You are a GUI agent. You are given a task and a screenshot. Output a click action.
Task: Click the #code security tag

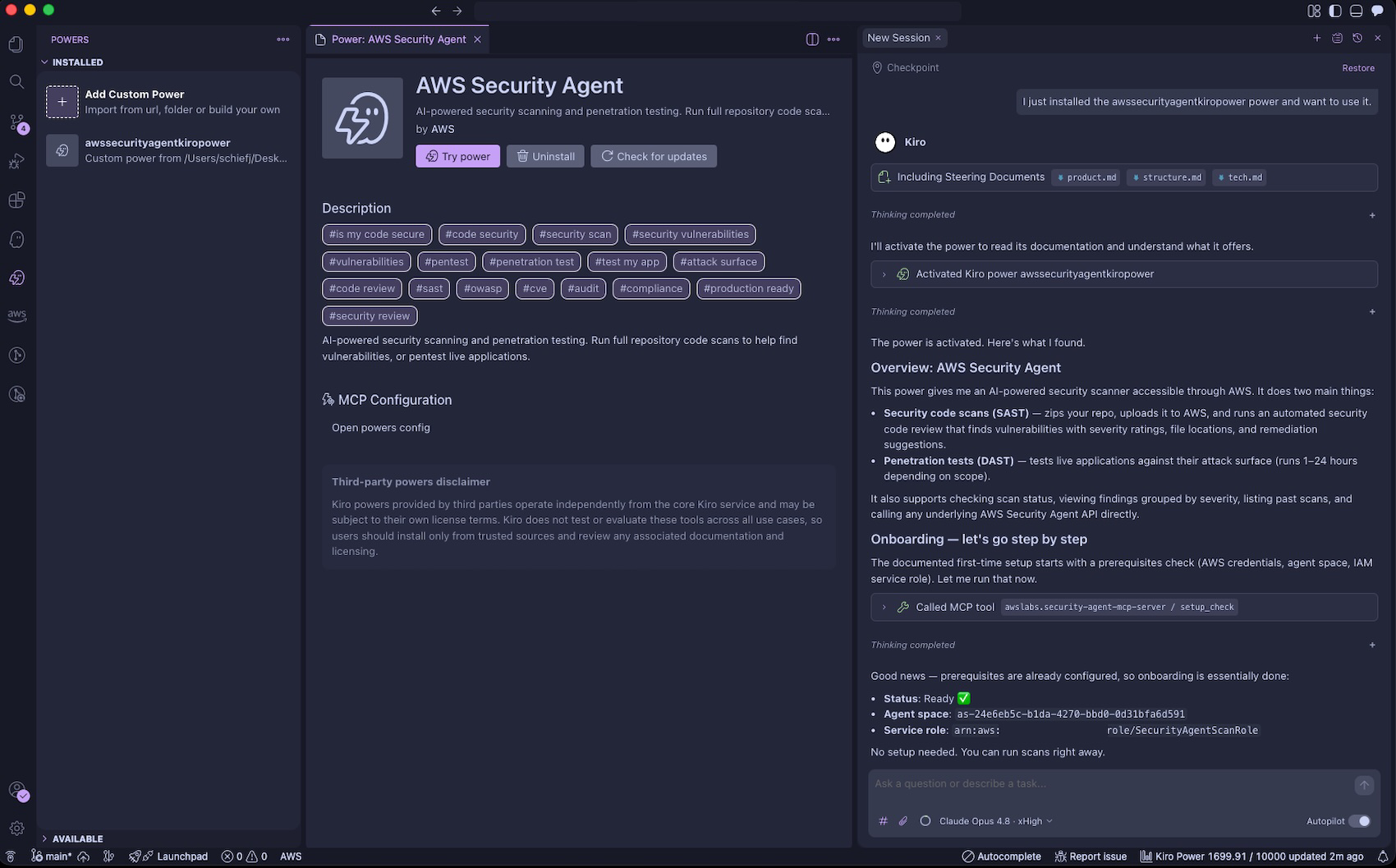click(x=482, y=235)
